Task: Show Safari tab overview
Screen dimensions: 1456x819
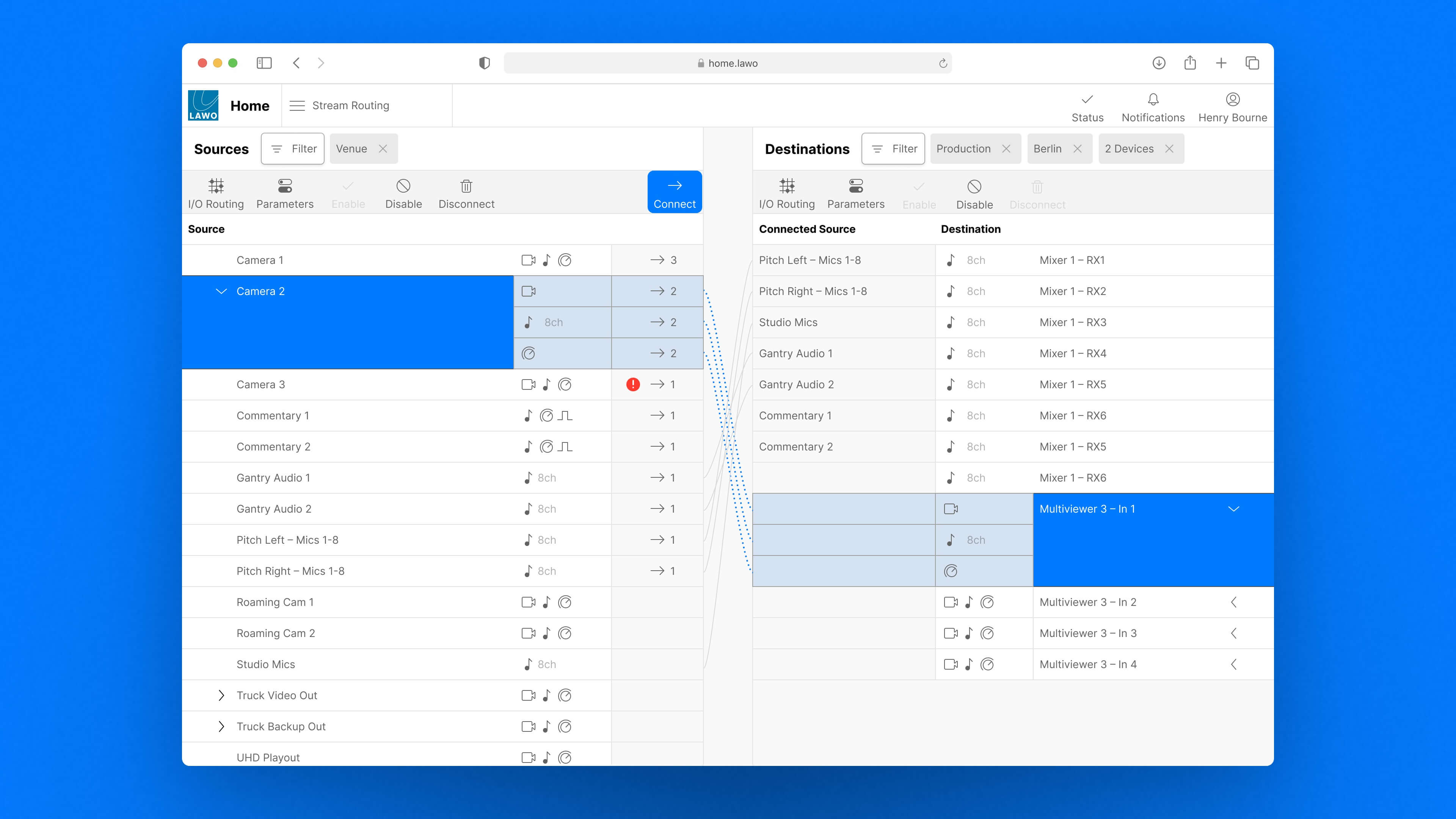Action: (x=1252, y=63)
